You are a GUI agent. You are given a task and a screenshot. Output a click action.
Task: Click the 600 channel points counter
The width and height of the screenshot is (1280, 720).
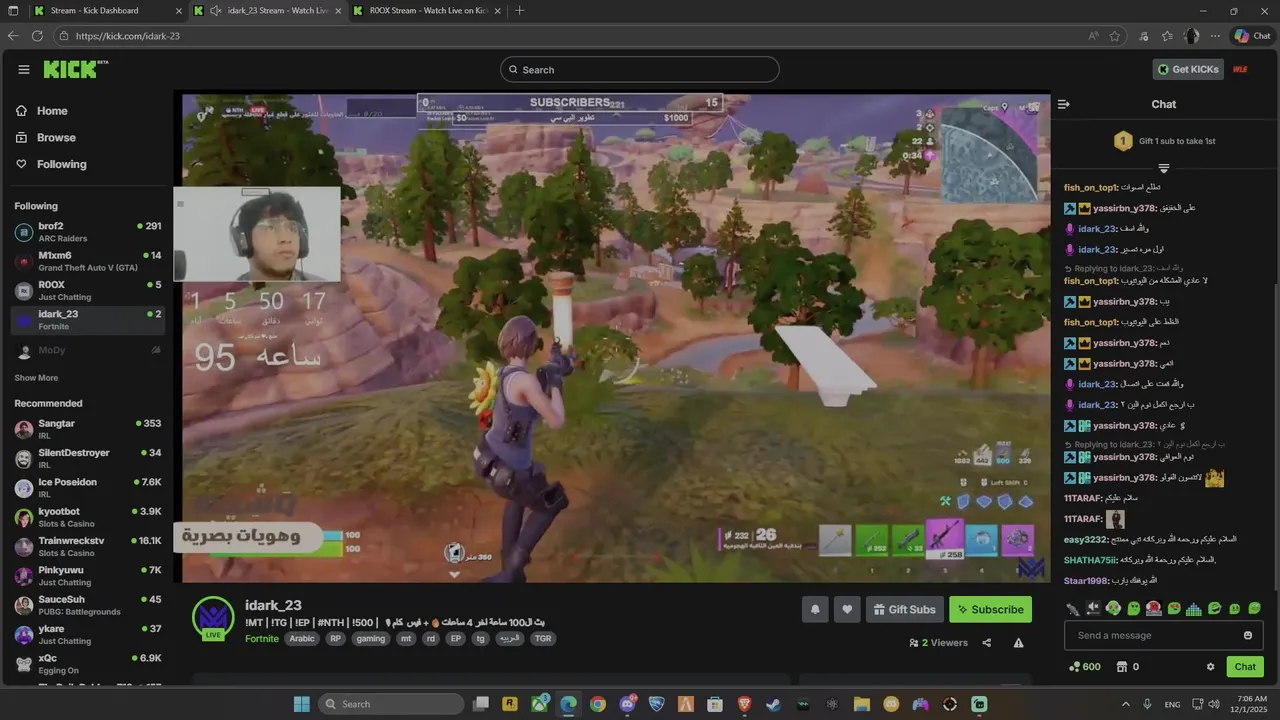pos(1085,667)
